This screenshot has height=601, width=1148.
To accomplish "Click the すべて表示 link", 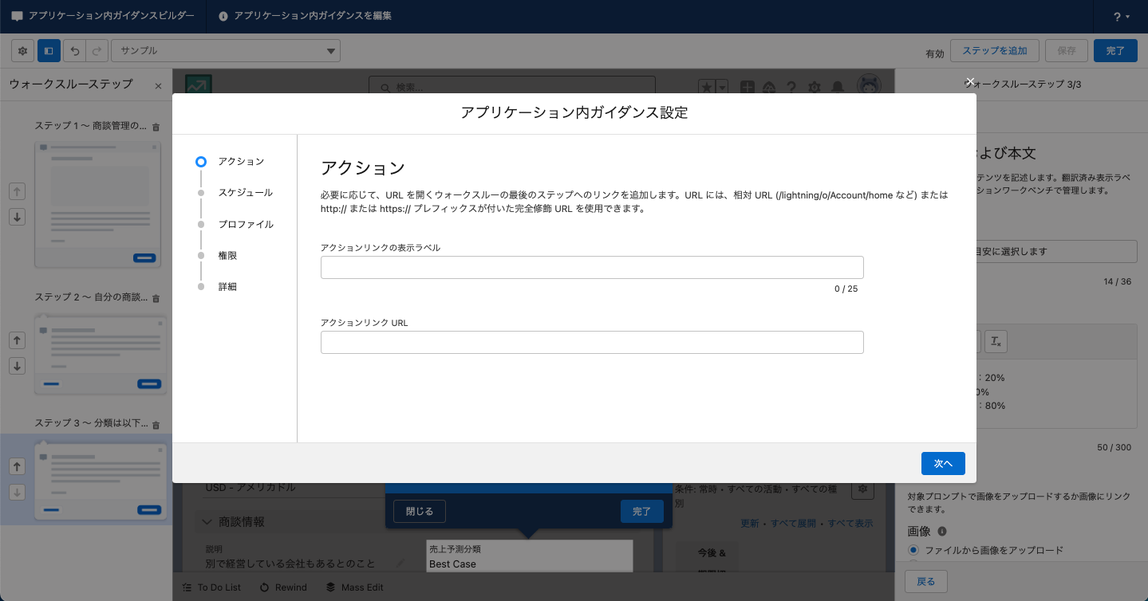I will click(x=850, y=523).
